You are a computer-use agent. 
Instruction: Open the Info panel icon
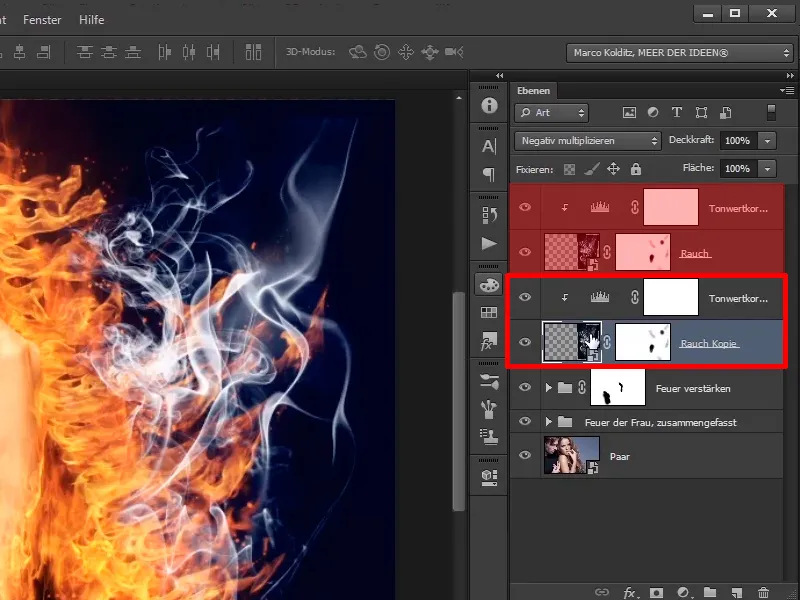(489, 105)
